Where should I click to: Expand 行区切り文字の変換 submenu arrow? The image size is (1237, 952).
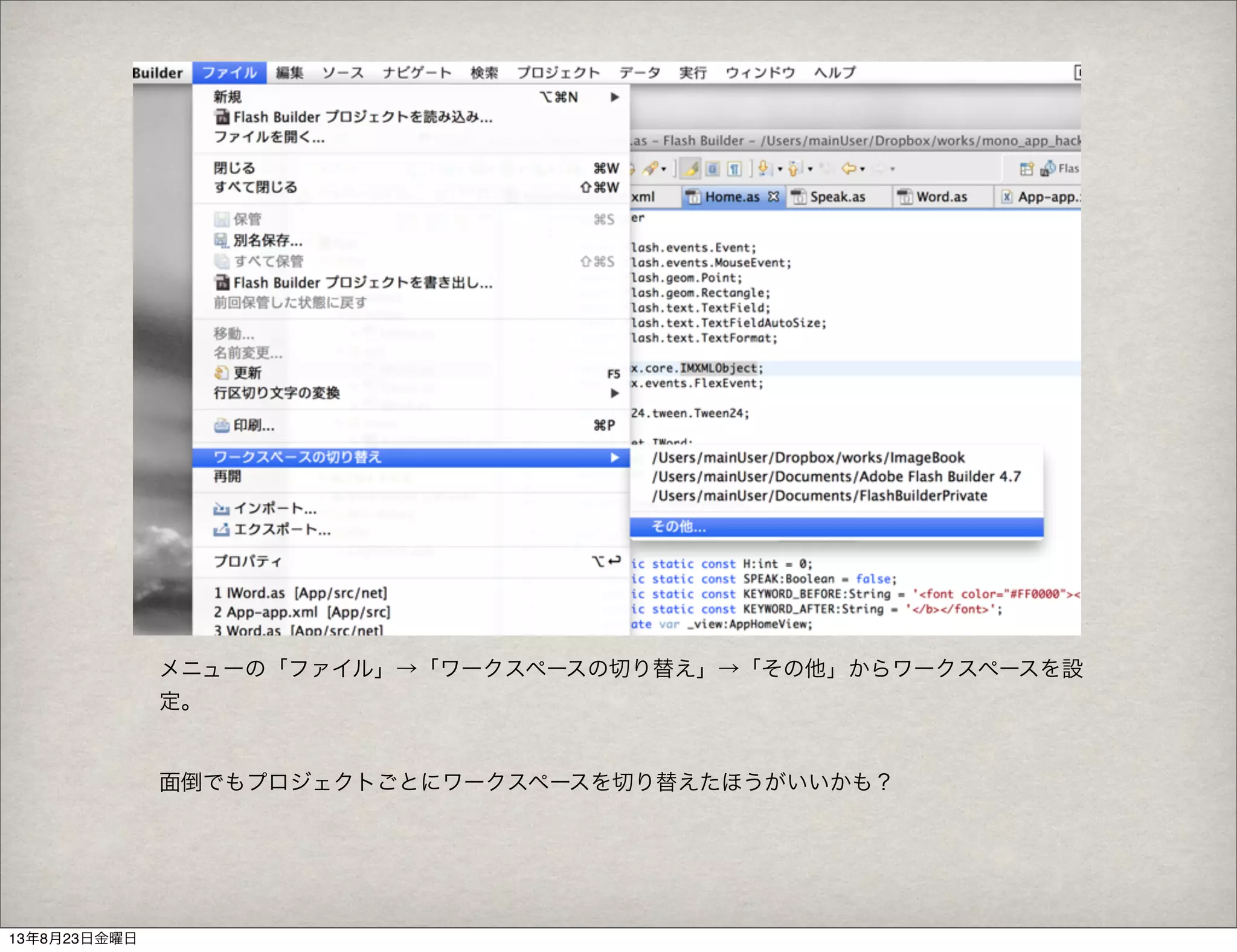tap(614, 393)
